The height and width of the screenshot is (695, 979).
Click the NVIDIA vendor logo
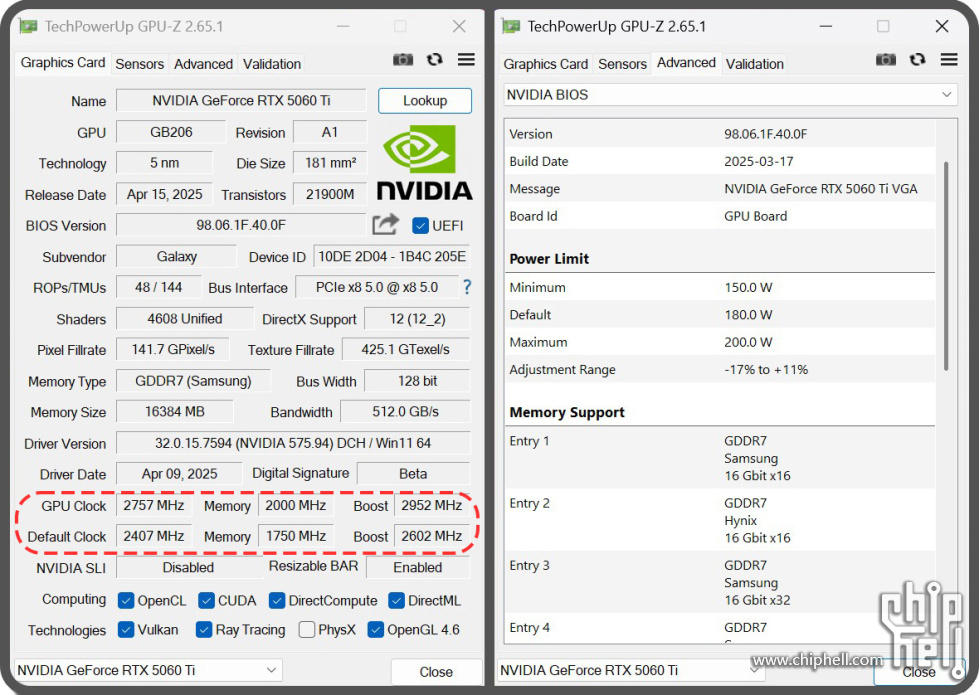coord(425,163)
